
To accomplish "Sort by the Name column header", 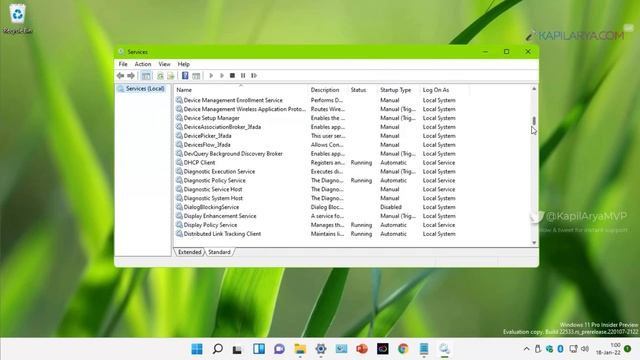I will click(x=241, y=90).
